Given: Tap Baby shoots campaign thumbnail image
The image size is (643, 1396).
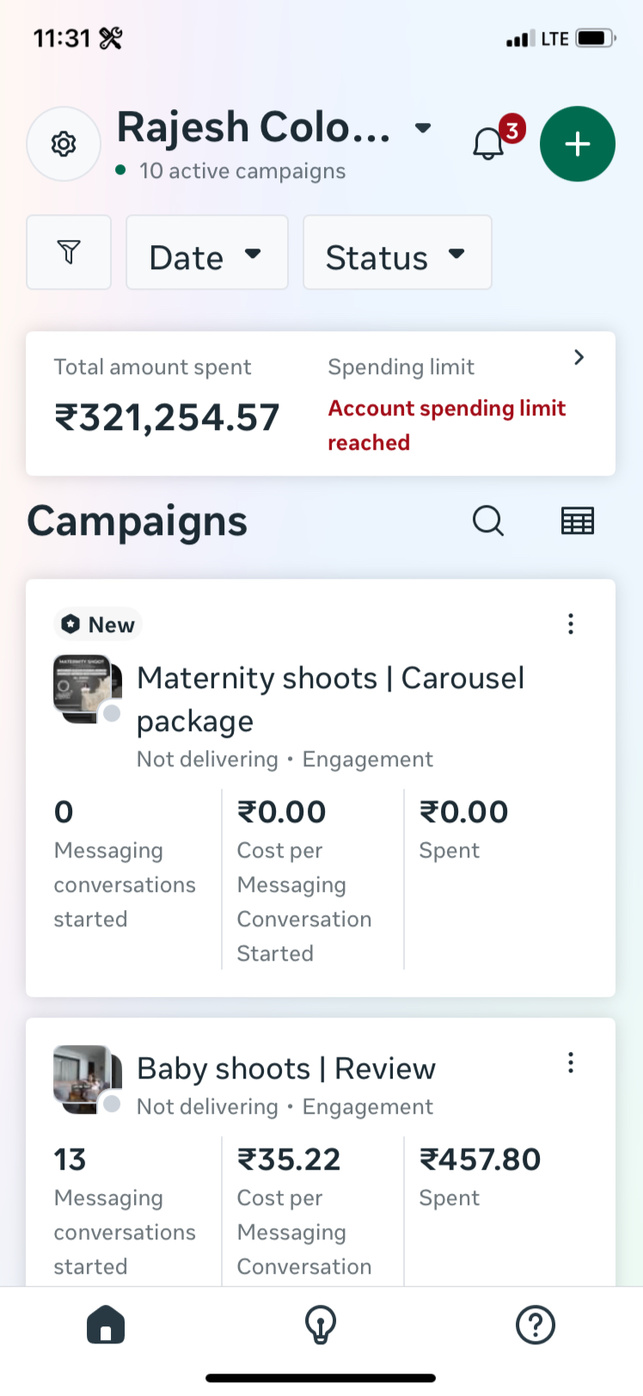Looking at the screenshot, I should click(x=86, y=1079).
